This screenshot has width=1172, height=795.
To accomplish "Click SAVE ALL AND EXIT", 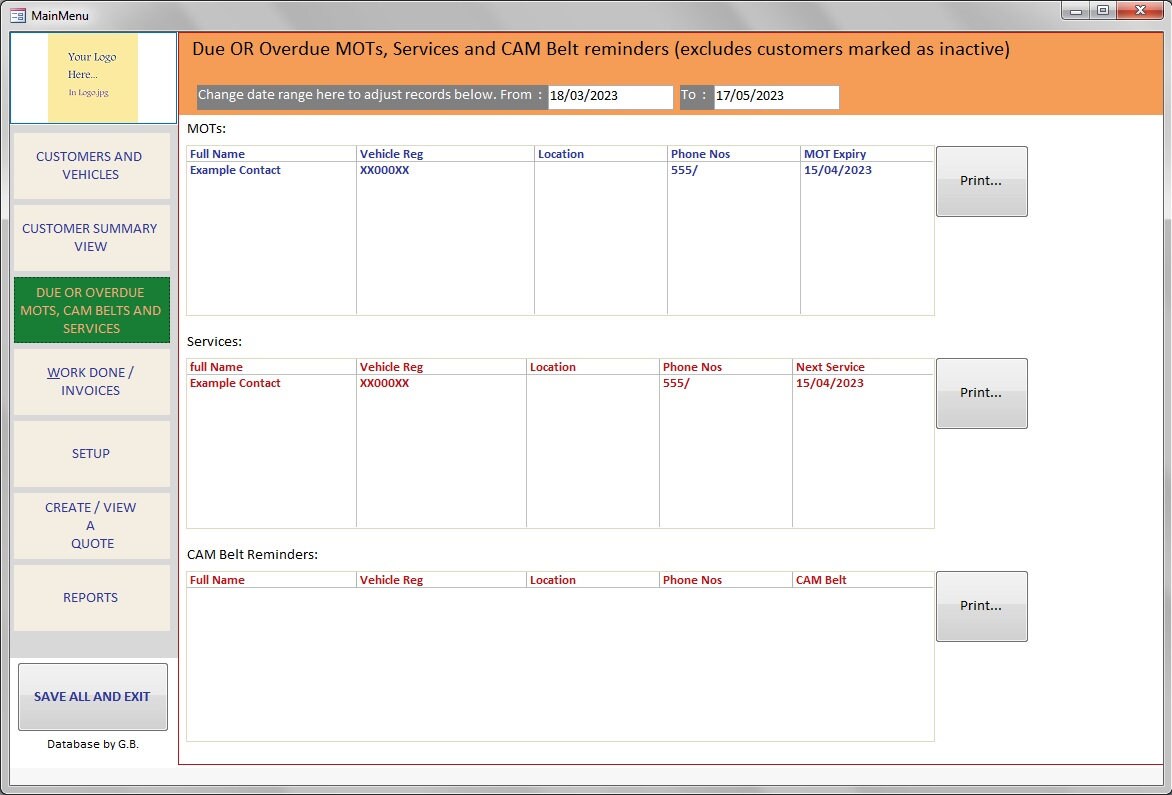I will (x=92, y=697).
